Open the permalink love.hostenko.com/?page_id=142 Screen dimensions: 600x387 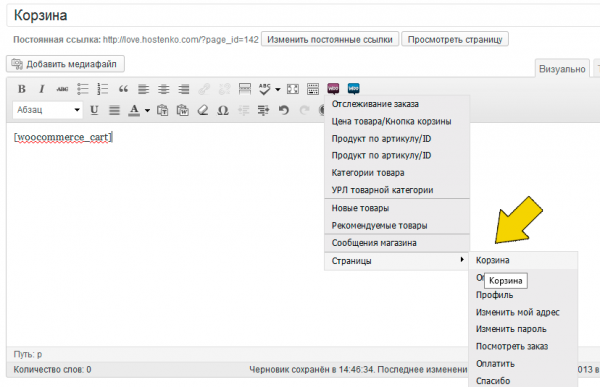181,39
